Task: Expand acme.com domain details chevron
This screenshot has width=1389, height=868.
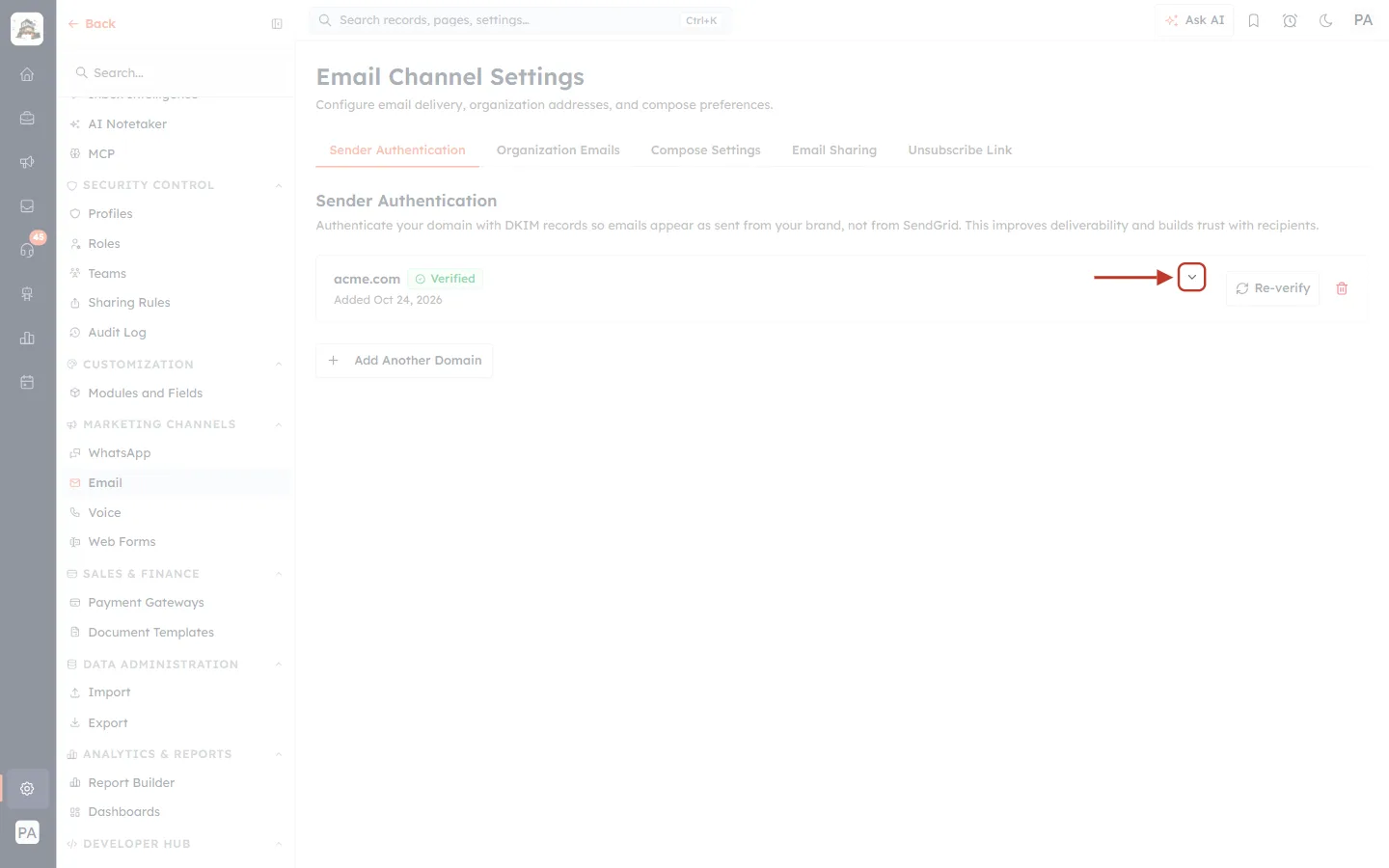Action: point(1191,277)
